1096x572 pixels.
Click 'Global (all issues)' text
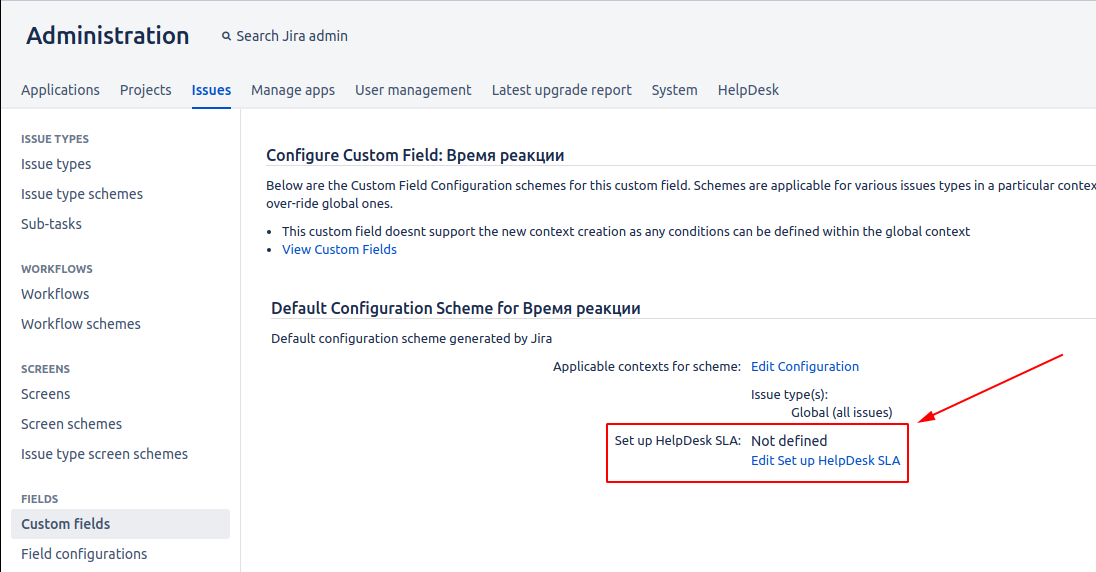tap(842, 413)
